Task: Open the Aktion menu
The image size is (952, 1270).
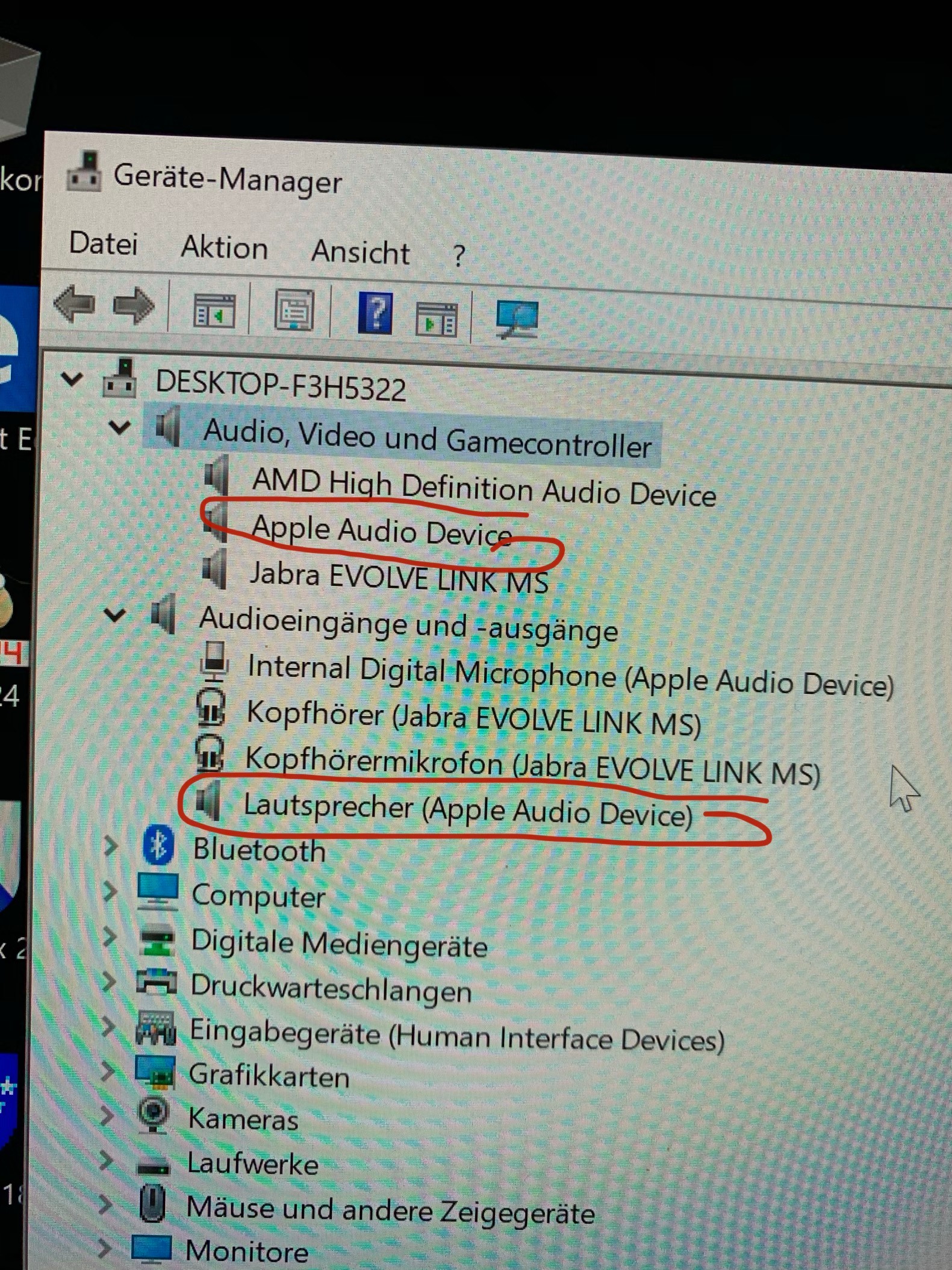Action: point(225,247)
